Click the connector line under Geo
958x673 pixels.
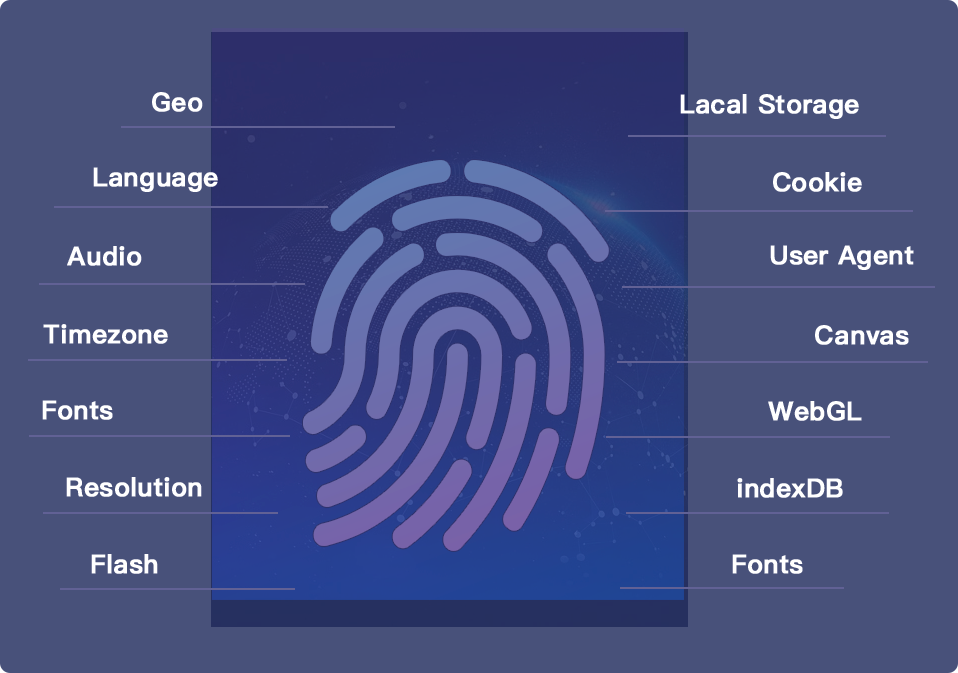[x=258, y=127]
